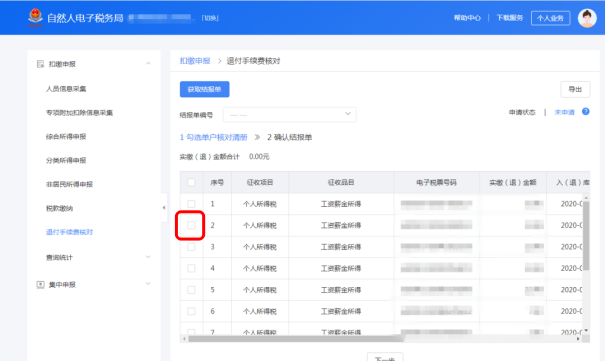
Task: Collapse the 扣缴申报 sidebar section chevron
Action: pyautogui.click(x=148, y=63)
